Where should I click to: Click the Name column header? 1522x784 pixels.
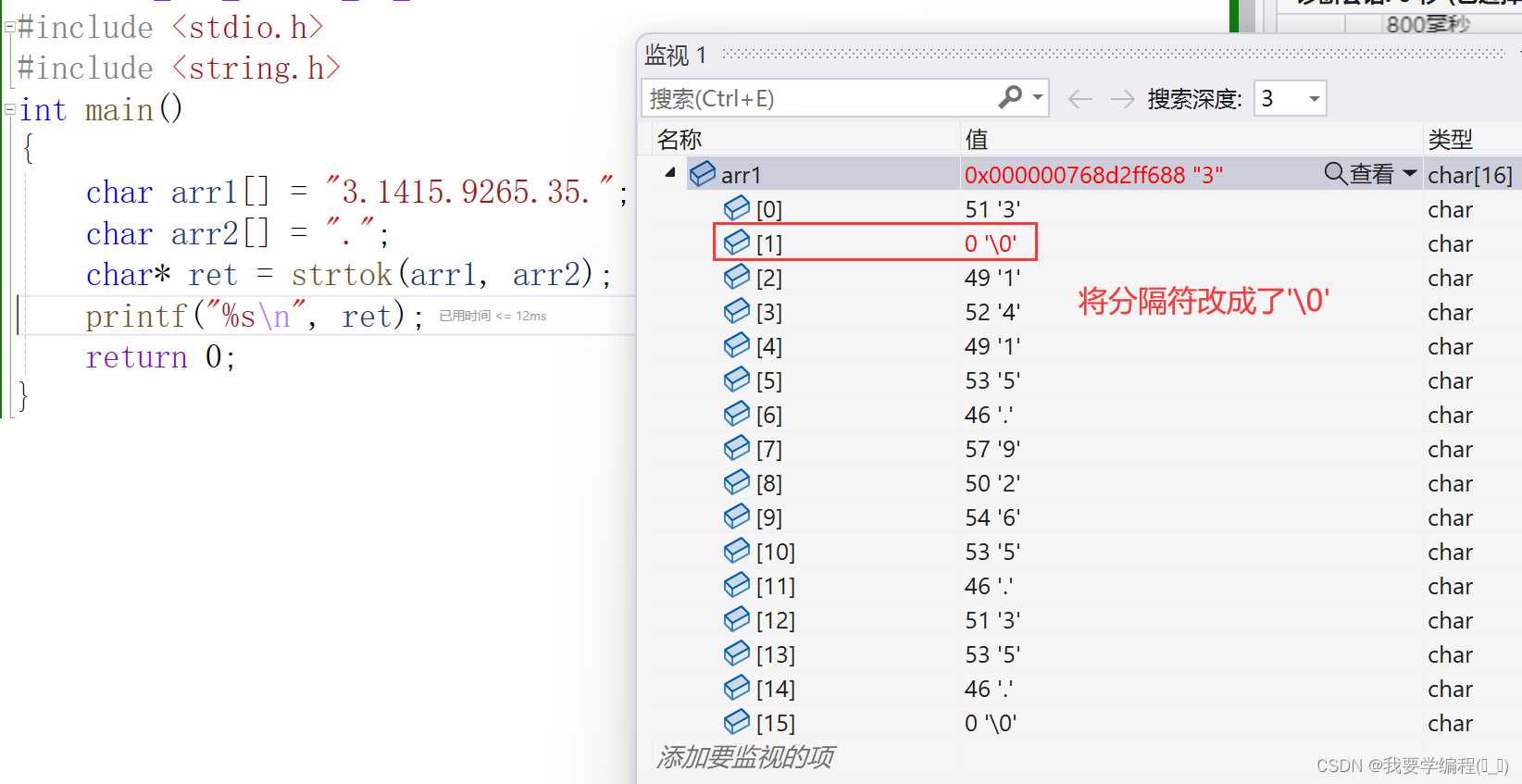680,140
